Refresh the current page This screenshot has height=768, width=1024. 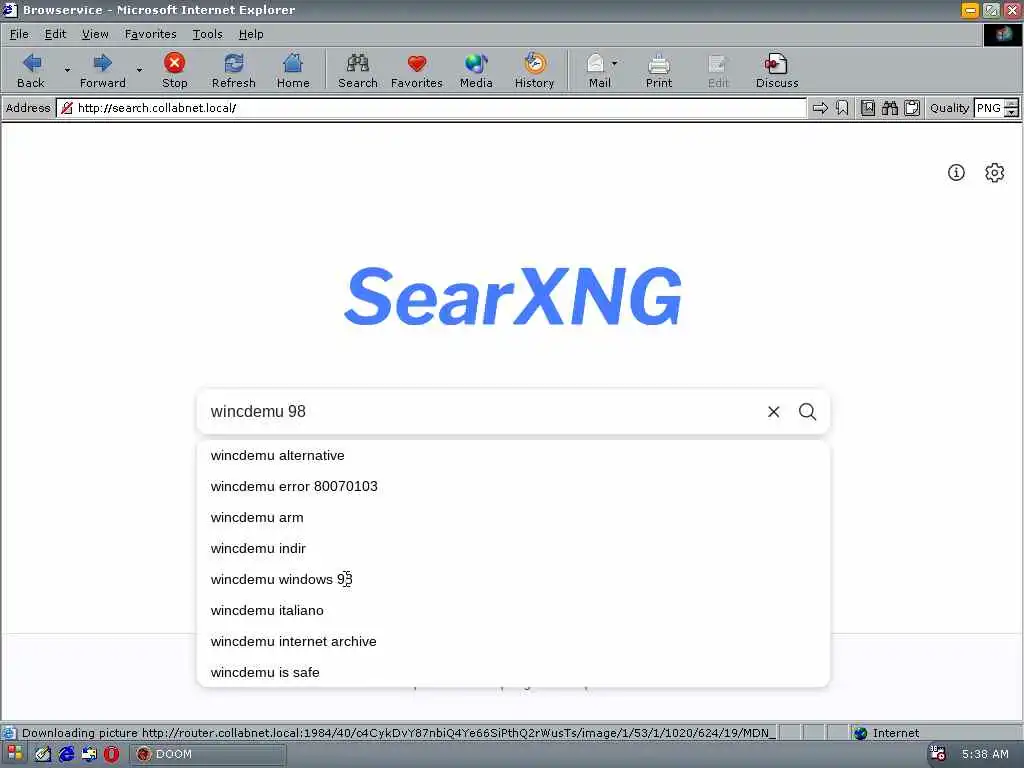pyautogui.click(x=233, y=71)
